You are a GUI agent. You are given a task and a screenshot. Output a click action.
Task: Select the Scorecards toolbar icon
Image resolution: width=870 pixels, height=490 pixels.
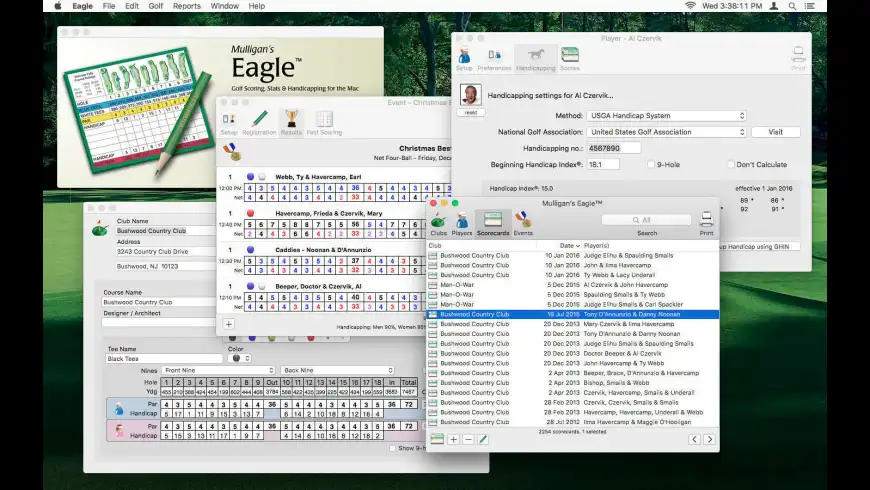493,224
